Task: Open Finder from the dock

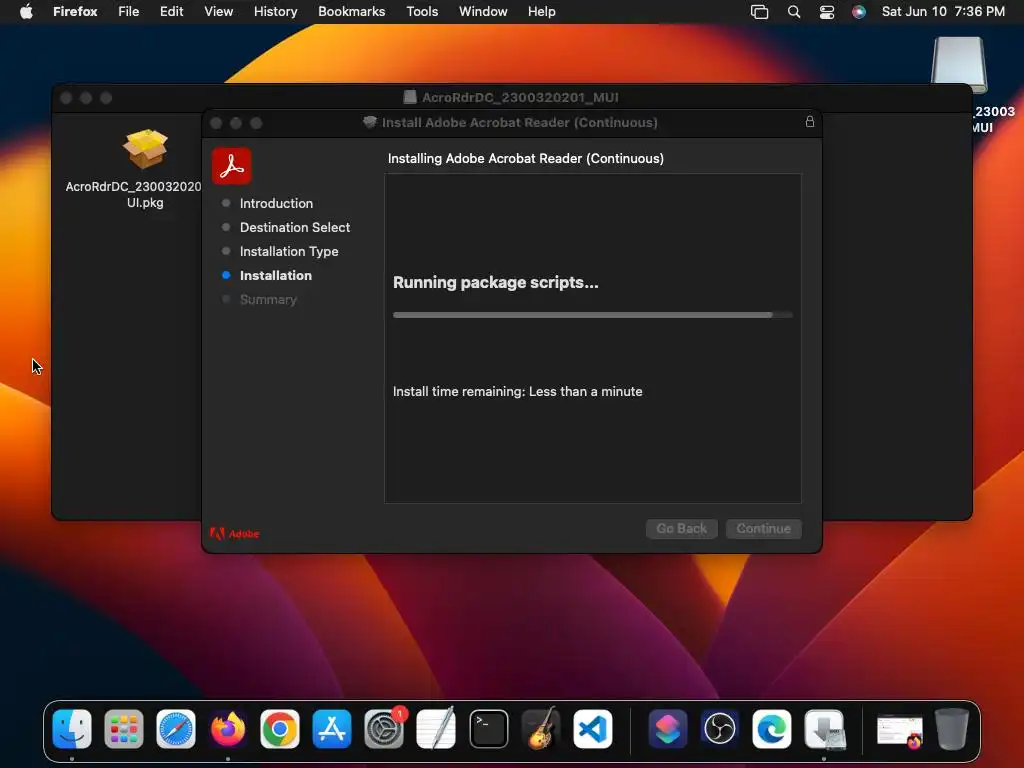Action: click(72, 729)
